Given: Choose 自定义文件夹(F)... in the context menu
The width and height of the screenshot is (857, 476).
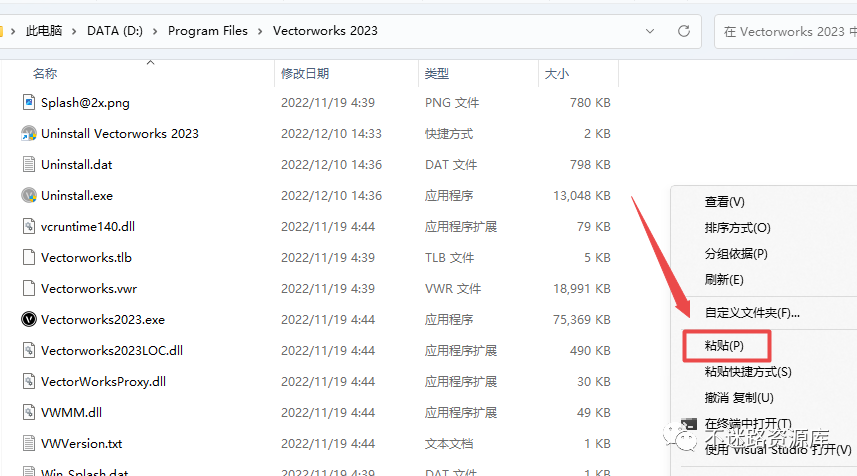Looking at the screenshot, I should click(x=752, y=313).
